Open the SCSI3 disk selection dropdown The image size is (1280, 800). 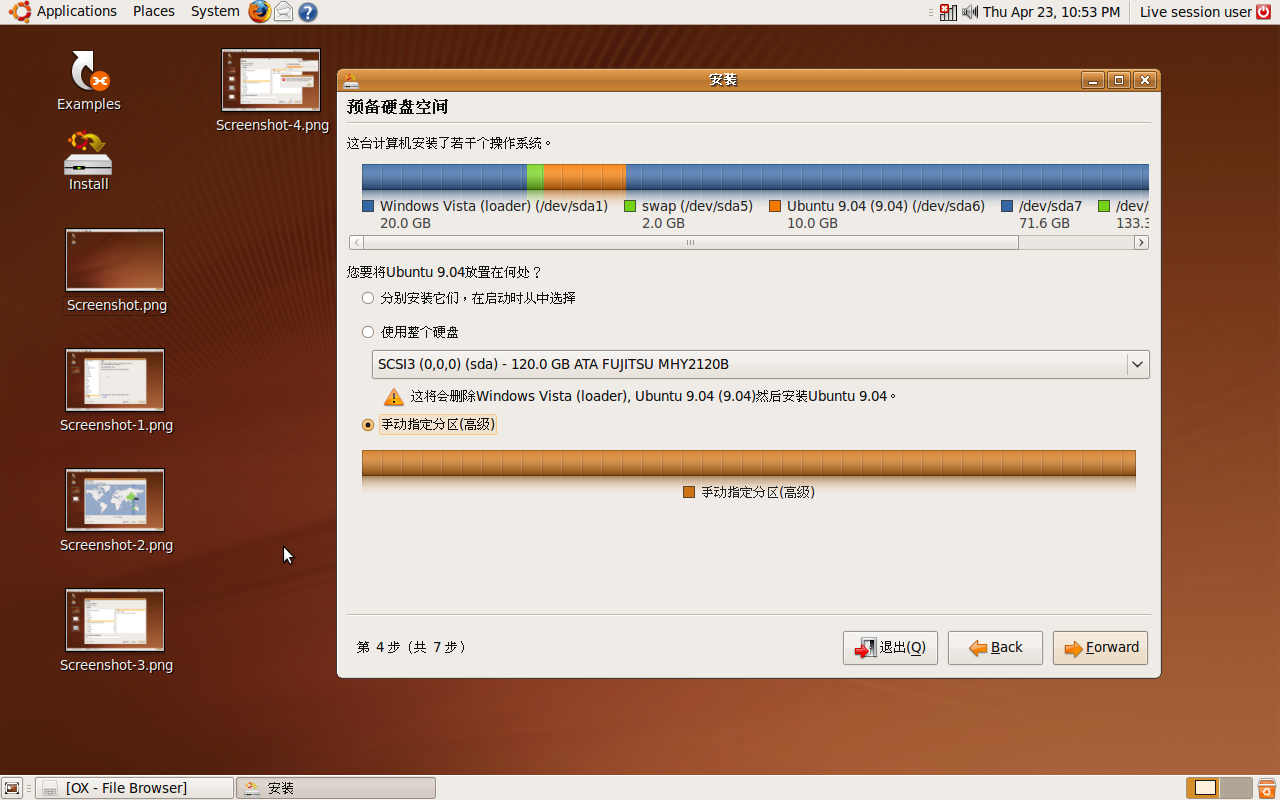tap(760, 364)
